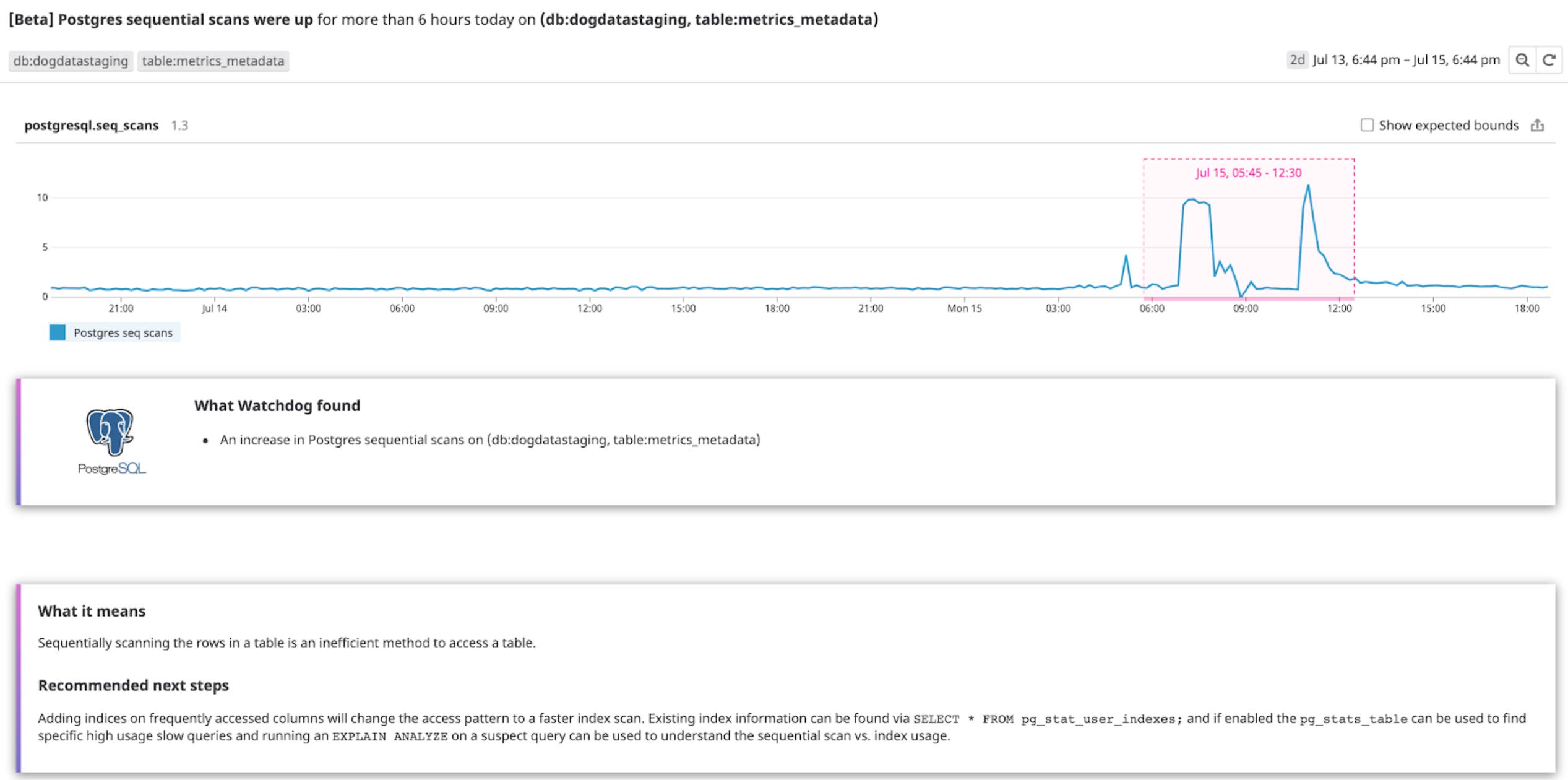The image size is (1568, 780).
Task: Select the Jul 15, 05:45 - 12:30 anomaly label
Action: click(x=1247, y=173)
